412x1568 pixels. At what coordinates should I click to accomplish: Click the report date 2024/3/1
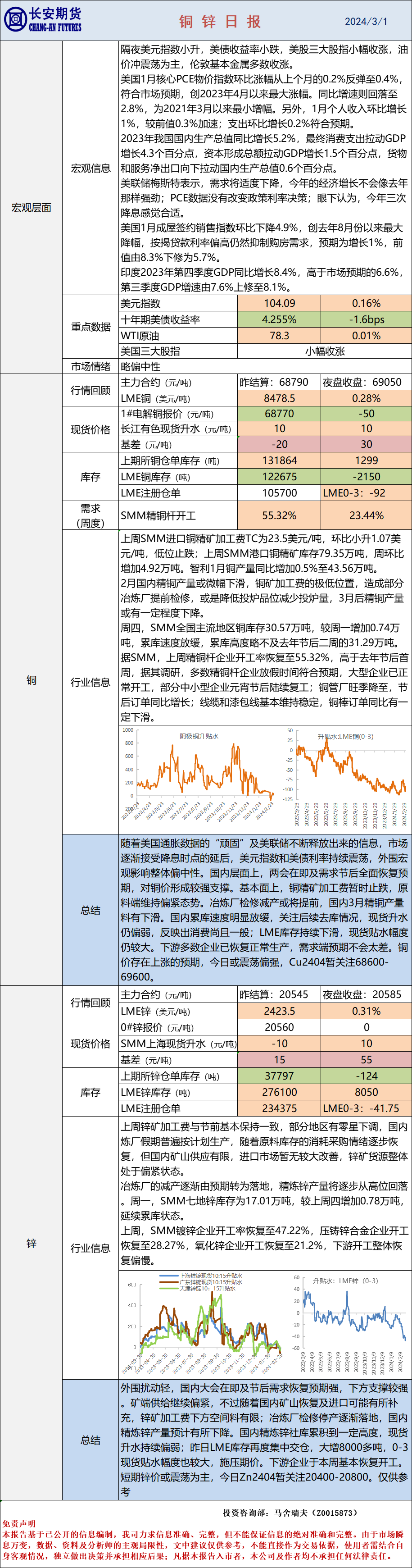point(366,21)
